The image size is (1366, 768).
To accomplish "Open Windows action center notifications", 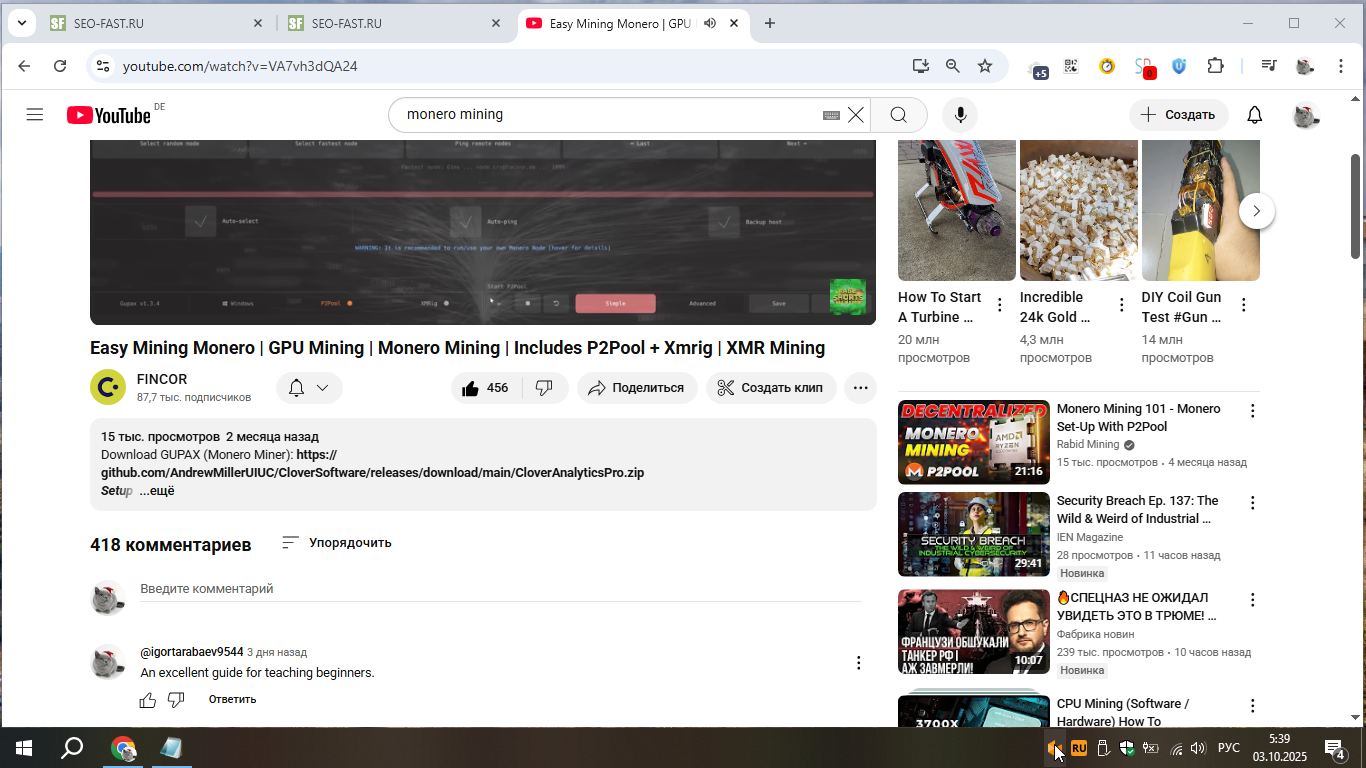I will coord(1335,748).
